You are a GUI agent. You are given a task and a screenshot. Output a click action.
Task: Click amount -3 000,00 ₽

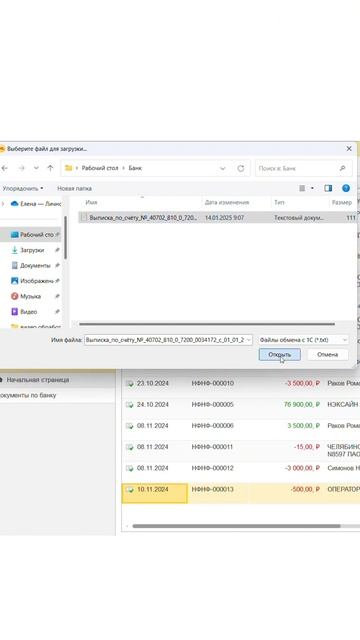[x=302, y=468]
